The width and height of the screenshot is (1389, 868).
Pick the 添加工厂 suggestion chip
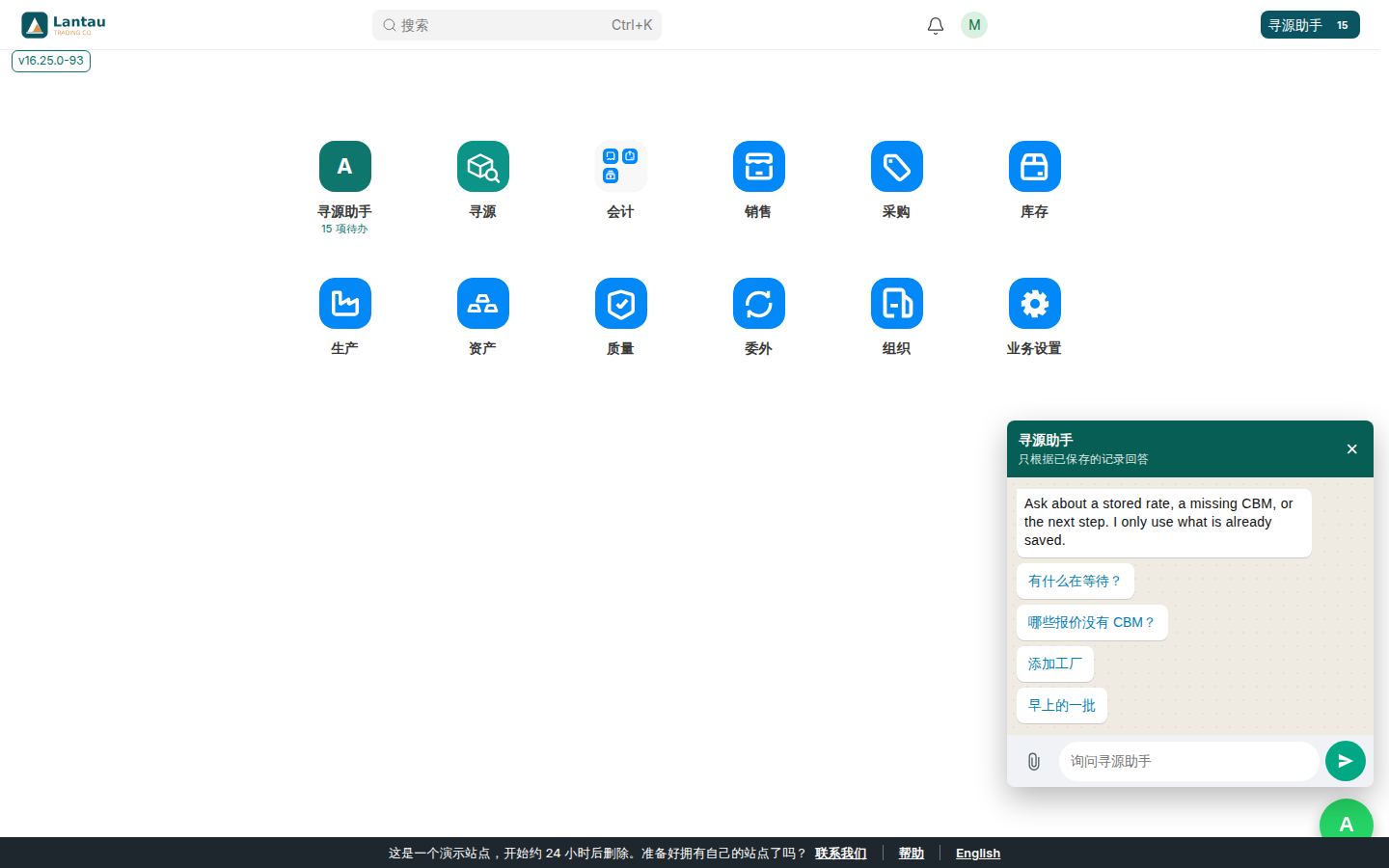tap(1055, 665)
